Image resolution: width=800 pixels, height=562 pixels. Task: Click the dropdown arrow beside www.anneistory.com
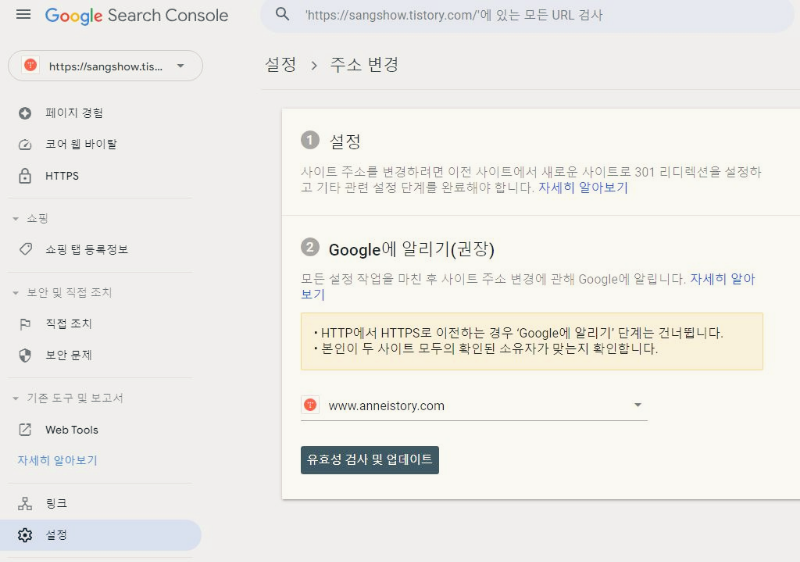pos(637,405)
